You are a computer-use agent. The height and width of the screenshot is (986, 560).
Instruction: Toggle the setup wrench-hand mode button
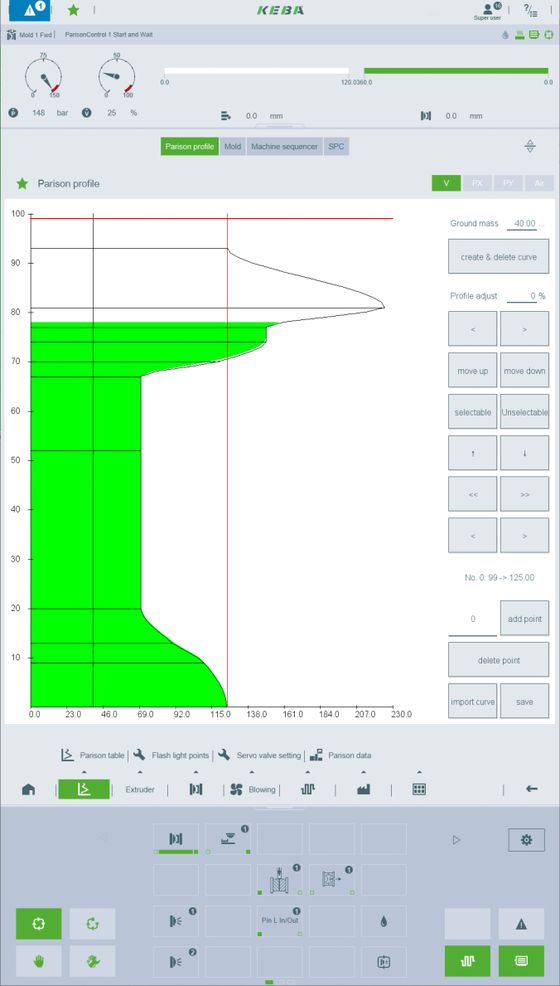click(x=92, y=961)
